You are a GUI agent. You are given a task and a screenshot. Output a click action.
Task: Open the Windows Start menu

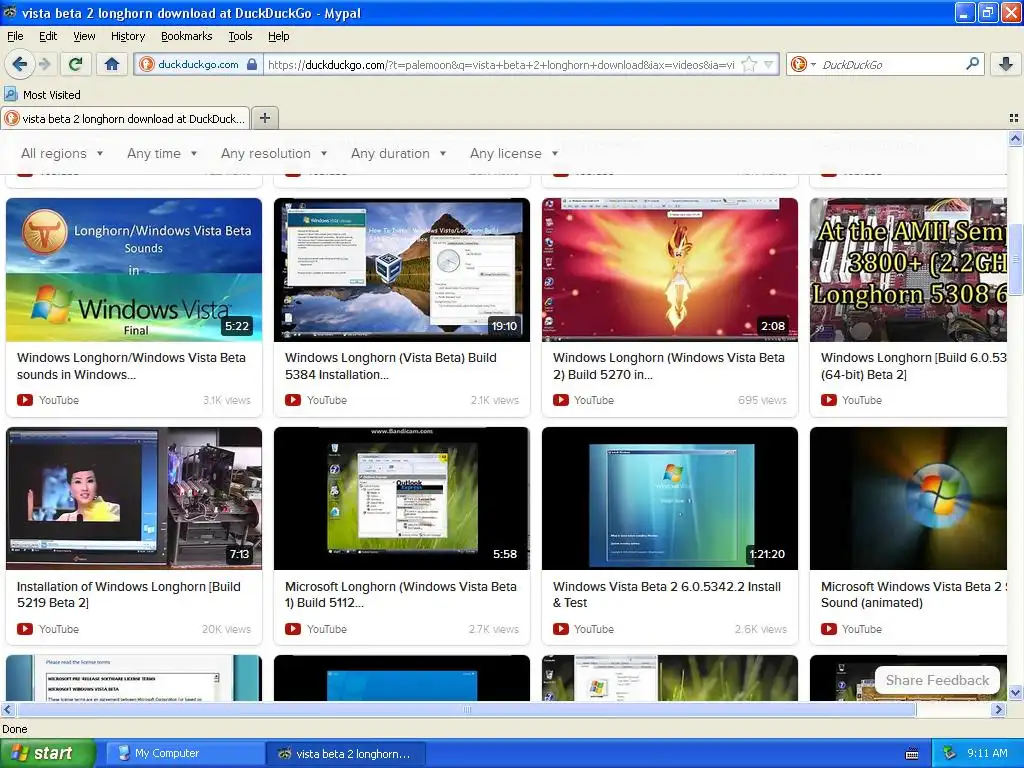pos(47,753)
